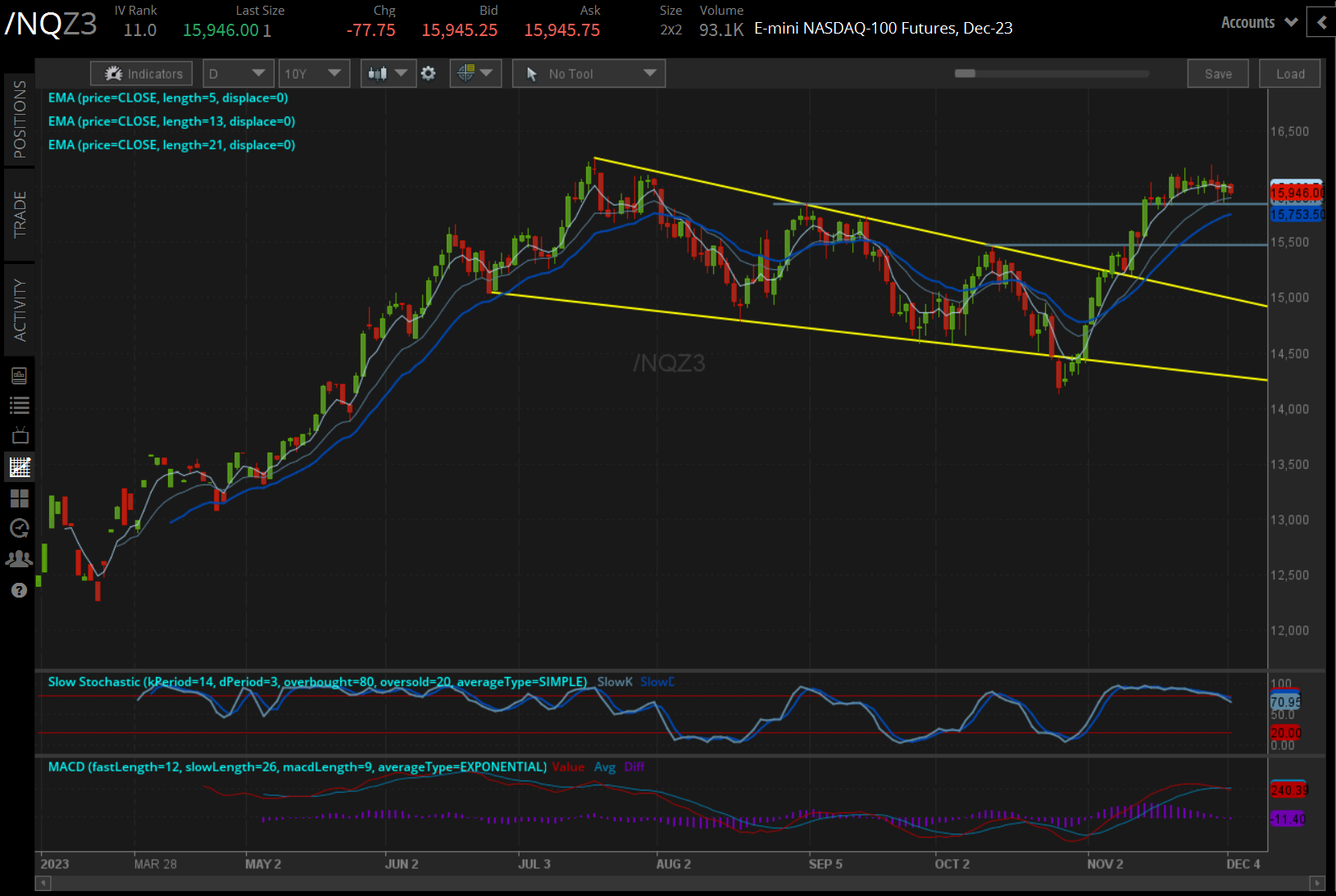Open chart settings gear icon
Screen dimensions: 1336x896
click(428, 74)
